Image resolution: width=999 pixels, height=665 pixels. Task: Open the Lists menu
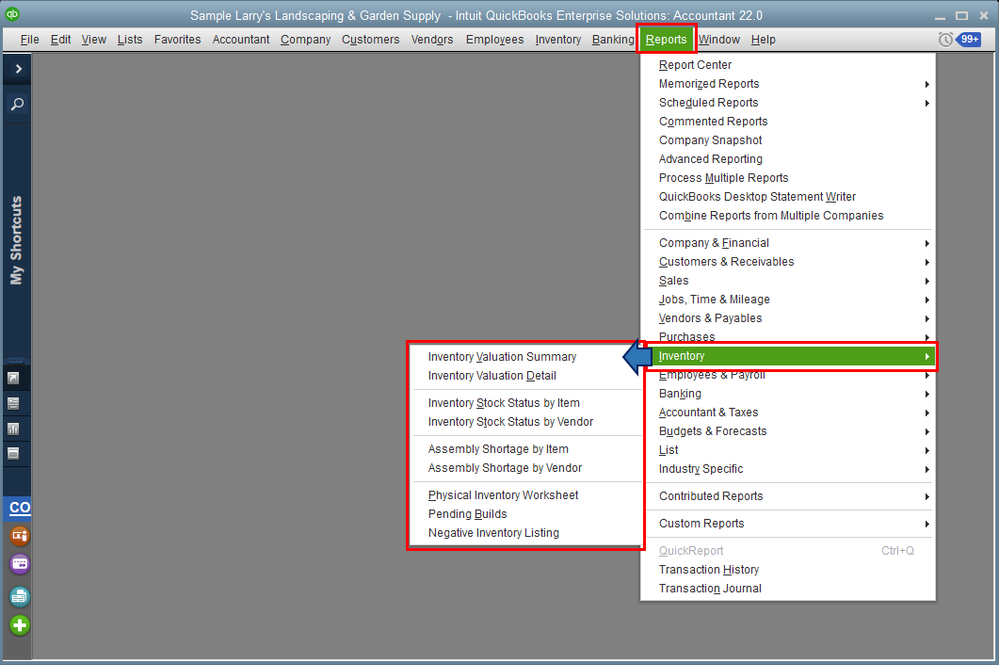pos(129,39)
